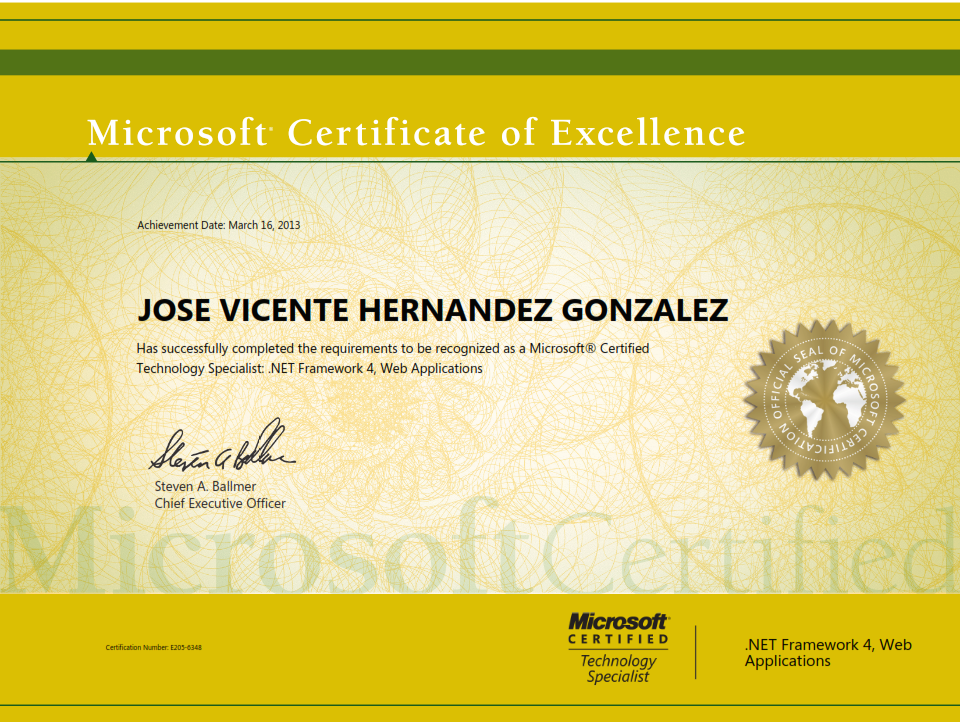Viewport: 961px width, 724px height.
Task: Click 'Certification Number: E205-6348' text
Action: pos(153,647)
